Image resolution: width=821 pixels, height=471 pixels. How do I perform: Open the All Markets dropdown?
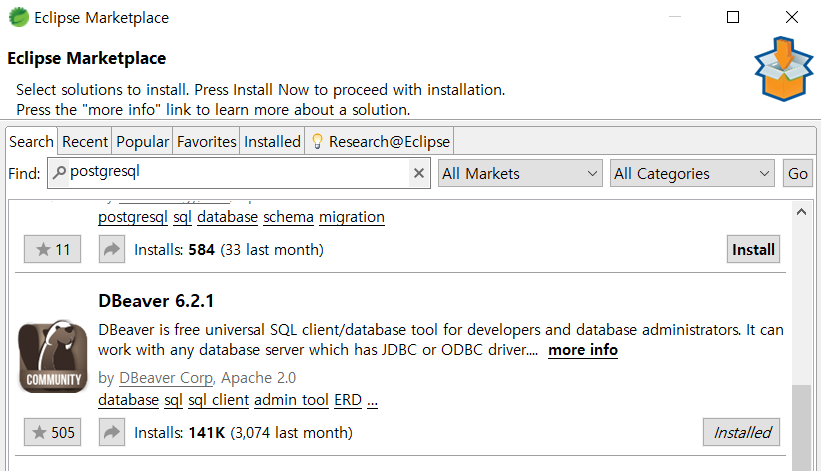pyautogui.click(x=520, y=173)
